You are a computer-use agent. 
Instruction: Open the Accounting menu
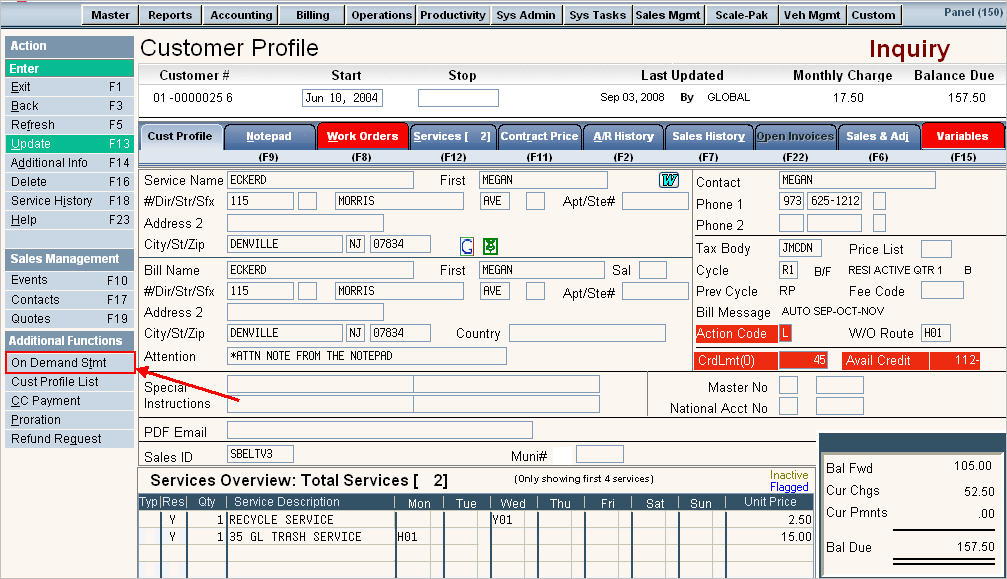pyautogui.click(x=241, y=15)
